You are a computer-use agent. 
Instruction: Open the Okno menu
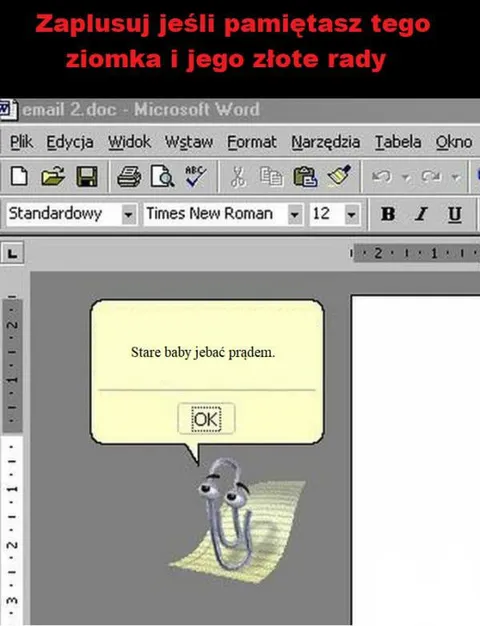[x=454, y=142]
